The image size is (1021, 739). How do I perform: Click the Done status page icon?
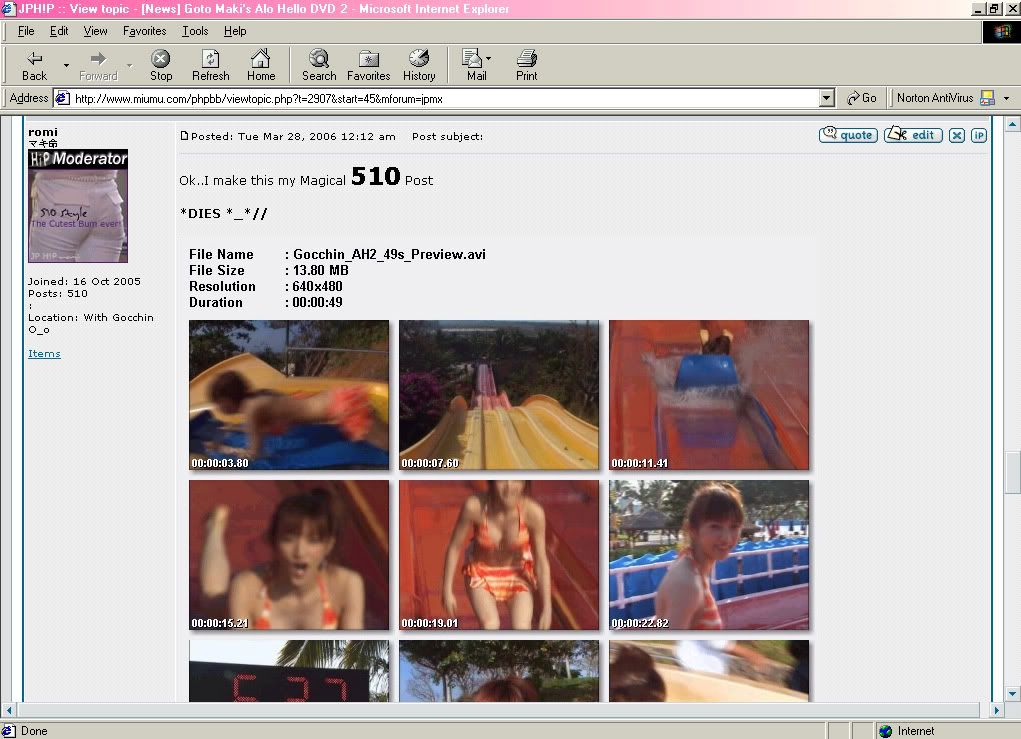[8, 731]
